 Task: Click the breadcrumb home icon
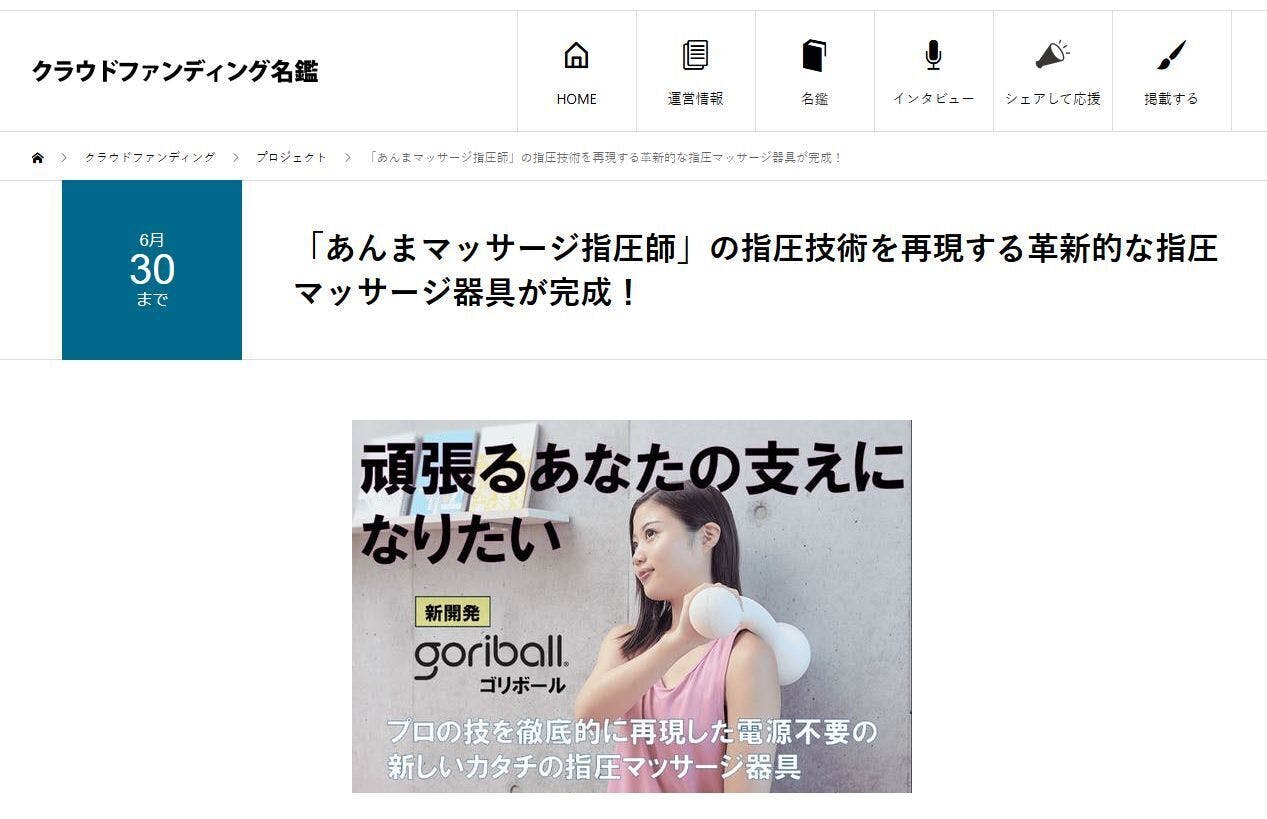(x=38, y=158)
